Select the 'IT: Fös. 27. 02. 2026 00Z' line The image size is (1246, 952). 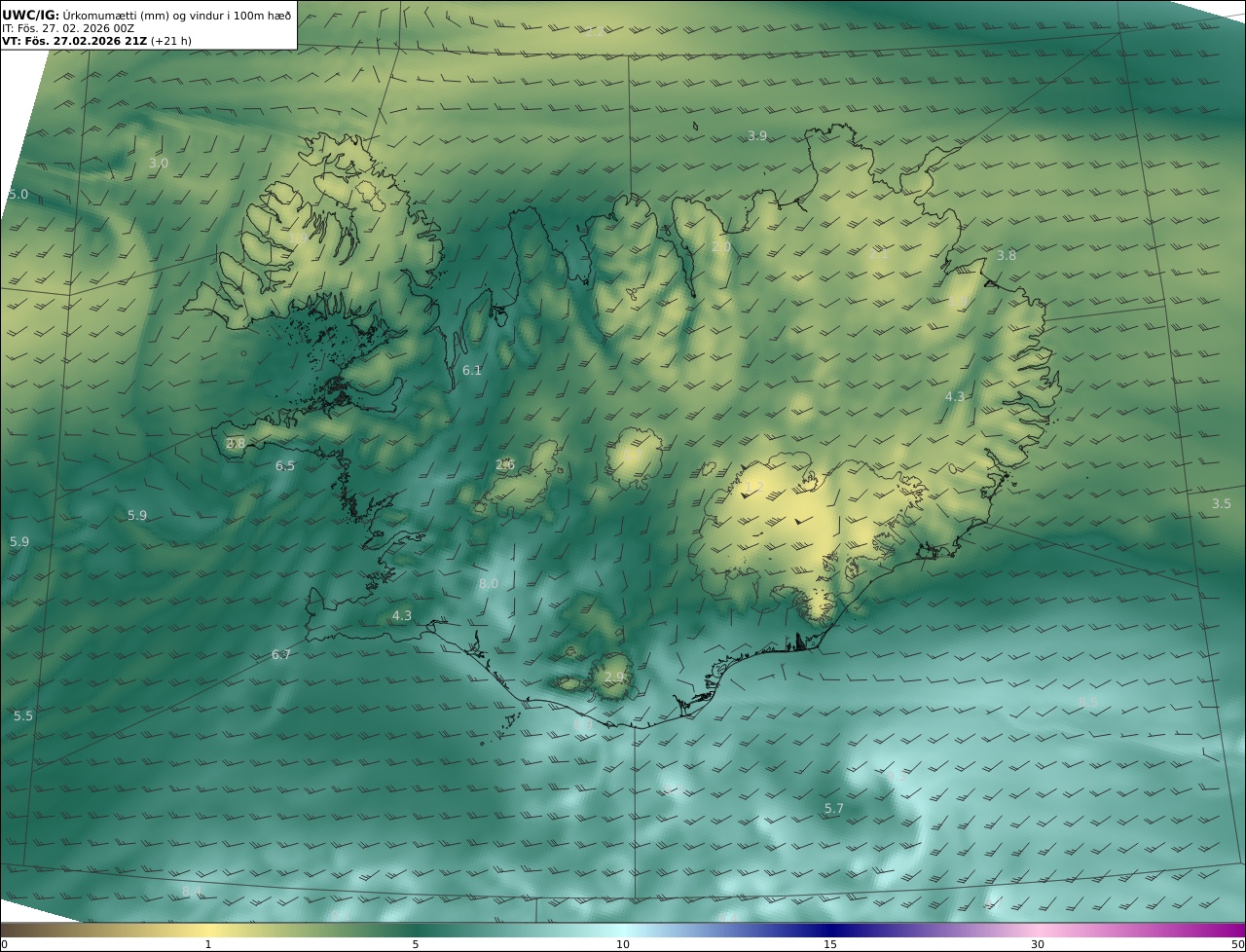click(x=68, y=28)
